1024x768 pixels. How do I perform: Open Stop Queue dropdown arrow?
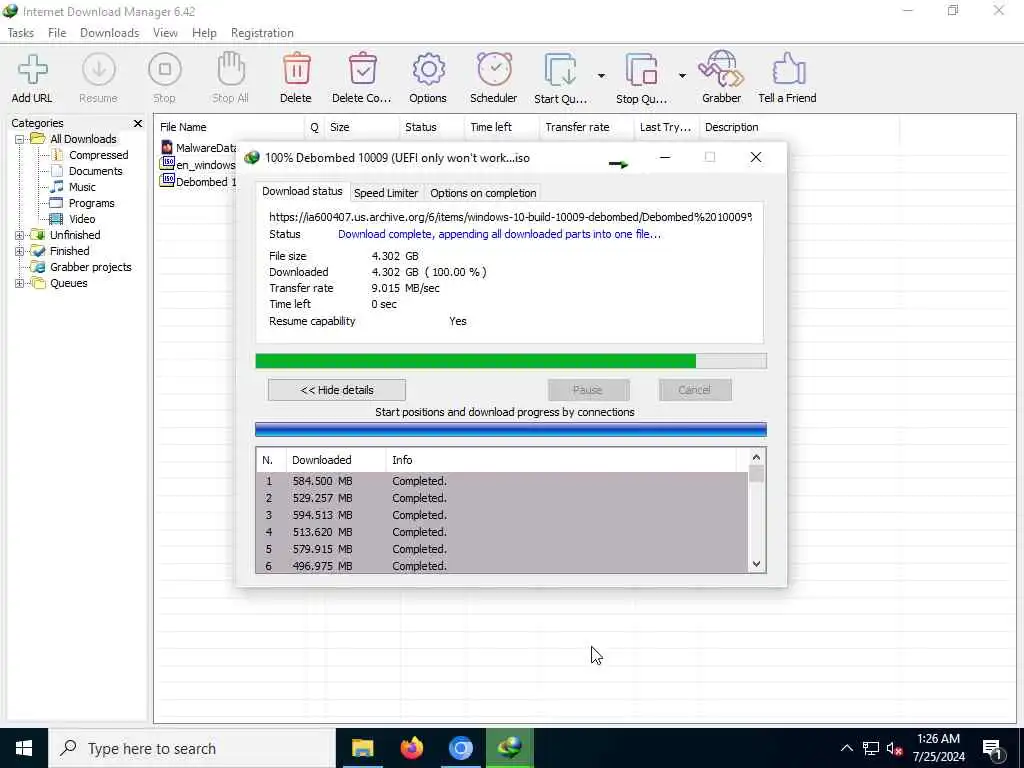coord(682,76)
